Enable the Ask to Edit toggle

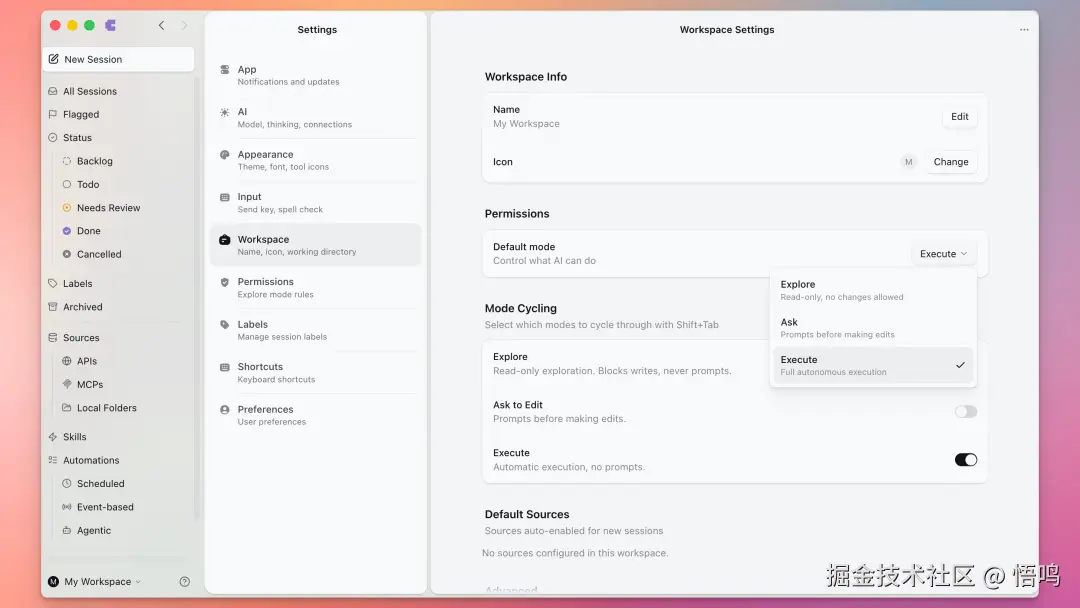click(x=966, y=412)
